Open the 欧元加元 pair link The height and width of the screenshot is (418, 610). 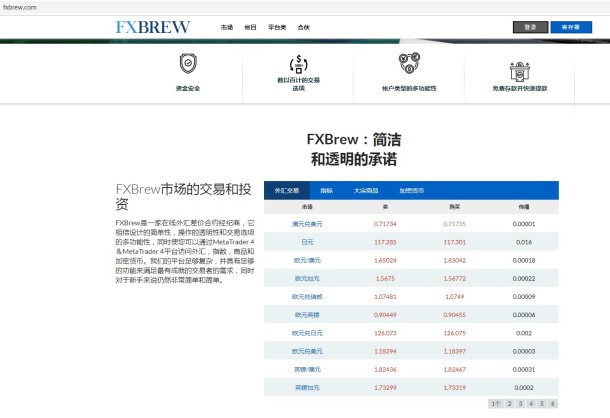307,279
